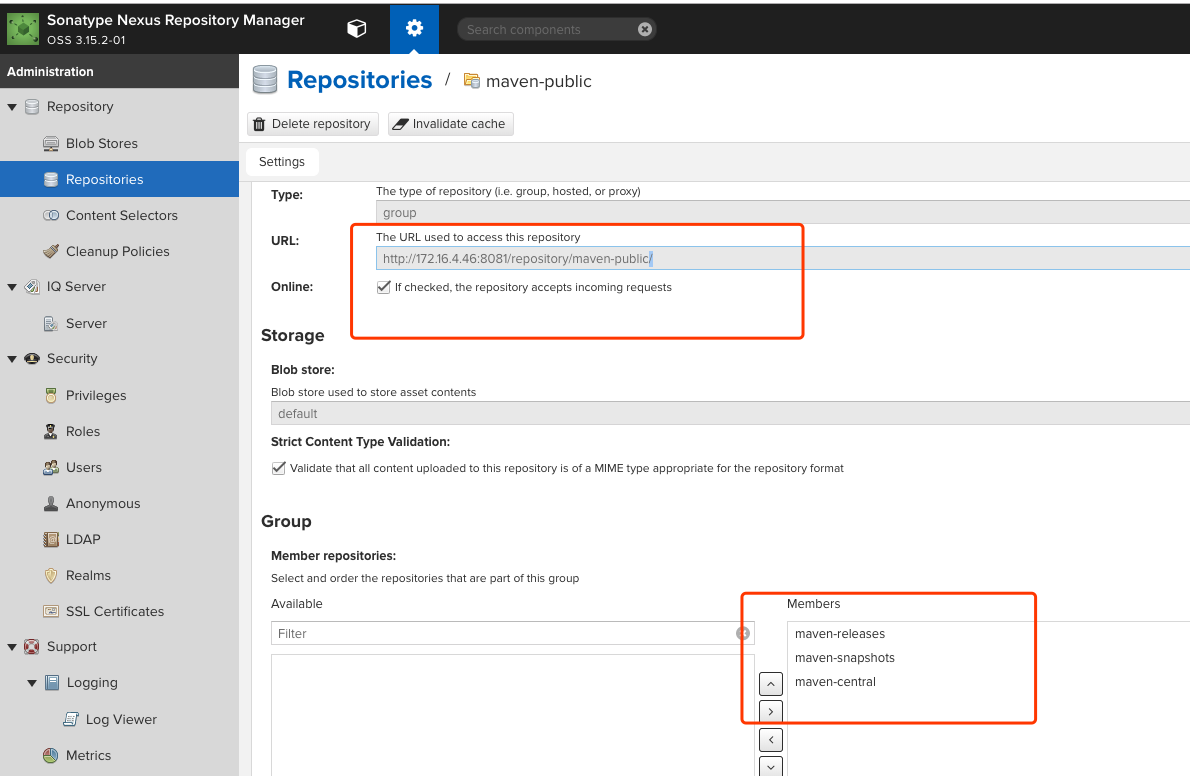Collapse the IQ Server tree section
The height and width of the screenshot is (776, 1190).
click(12, 287)
